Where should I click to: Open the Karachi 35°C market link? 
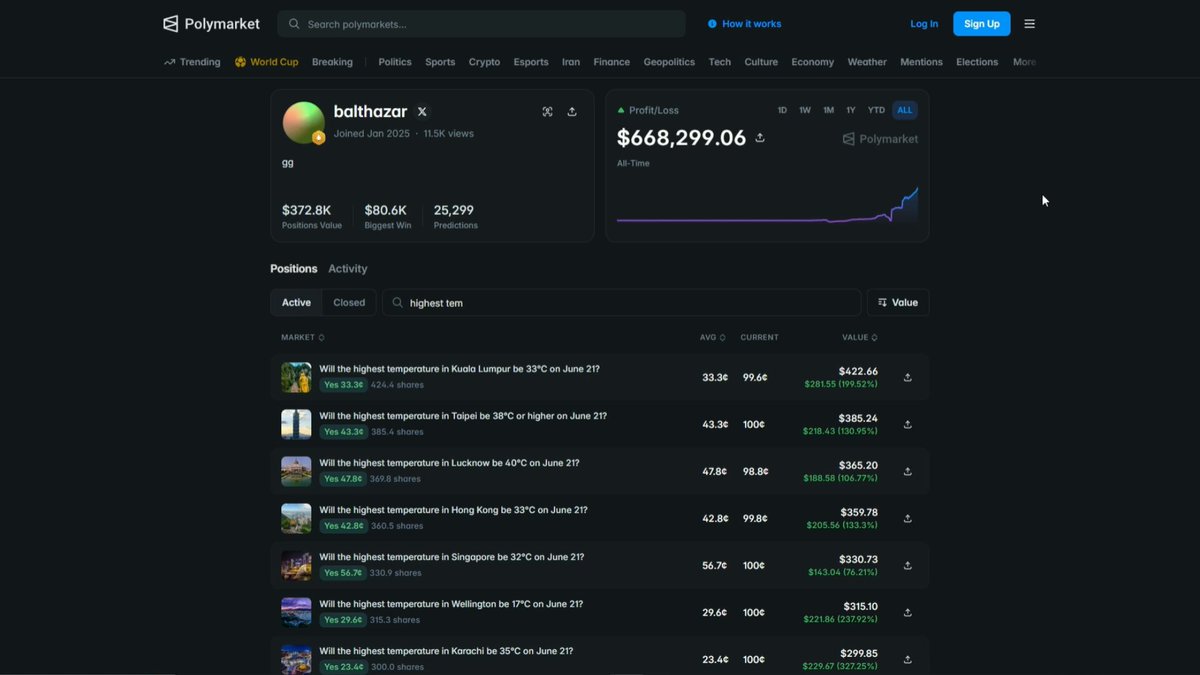[x=446, y=651]
